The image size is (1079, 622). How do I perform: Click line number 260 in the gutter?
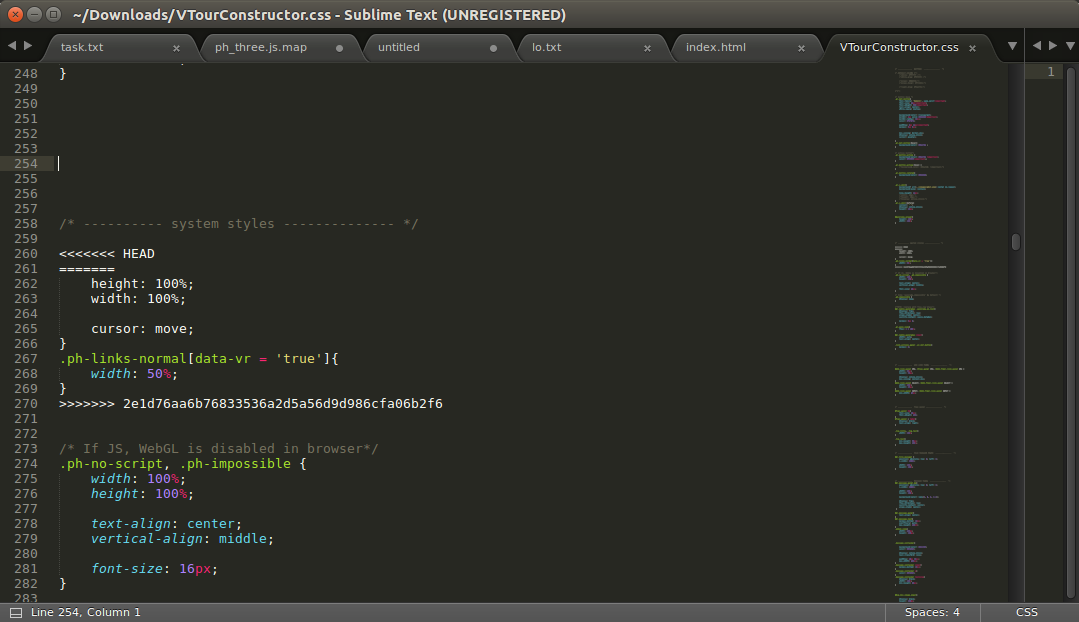pos(26,254)
